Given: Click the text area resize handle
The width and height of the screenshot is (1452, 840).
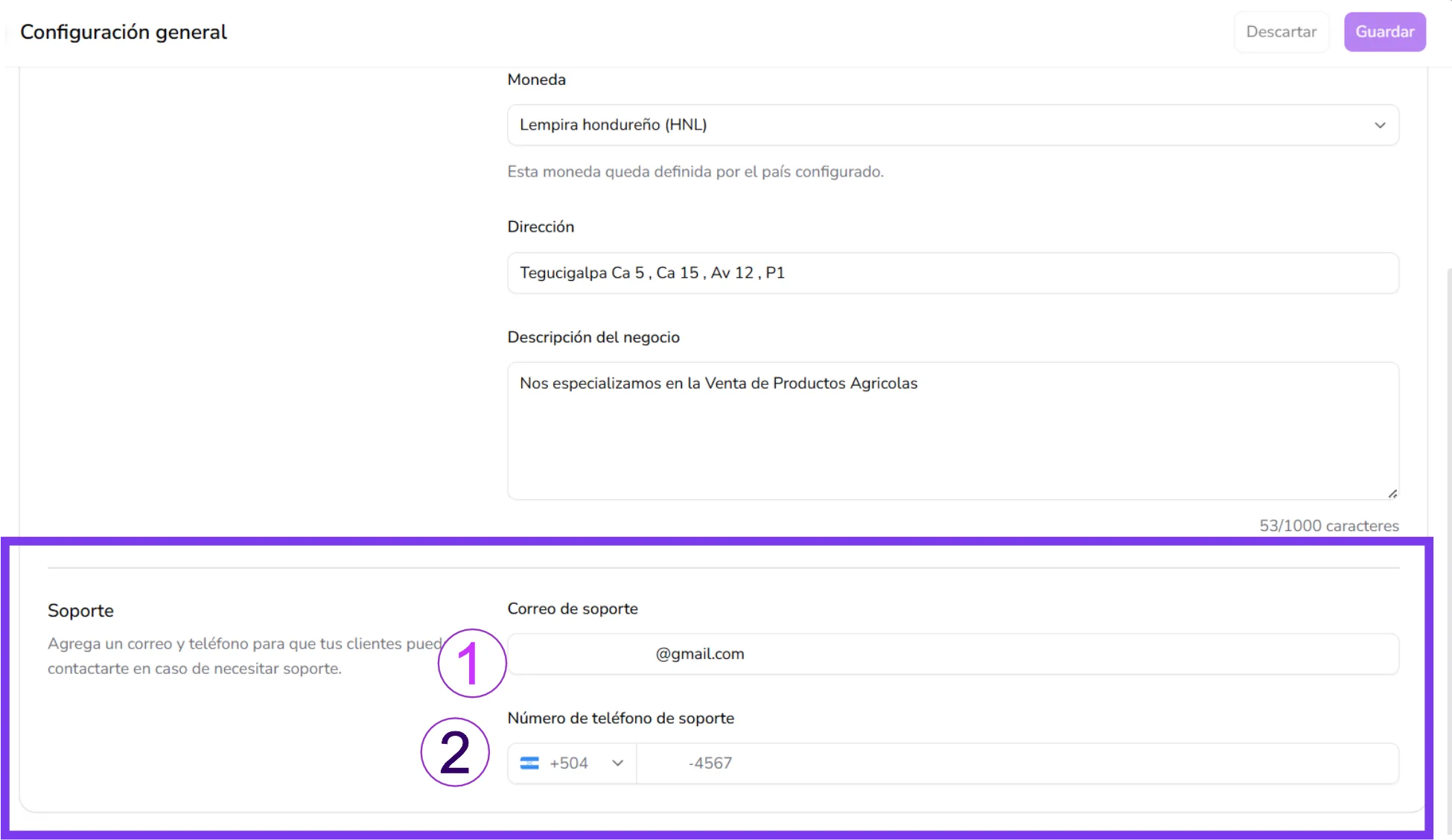Looking at the screenshot, I should (1392, 493).
